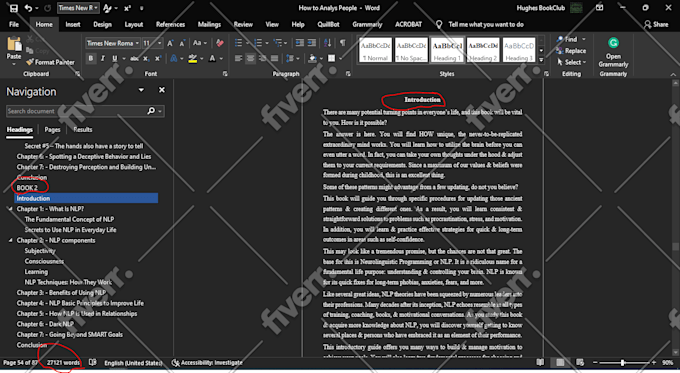
Task: Open the Change Case dropdown
Action: click(199, 43)
